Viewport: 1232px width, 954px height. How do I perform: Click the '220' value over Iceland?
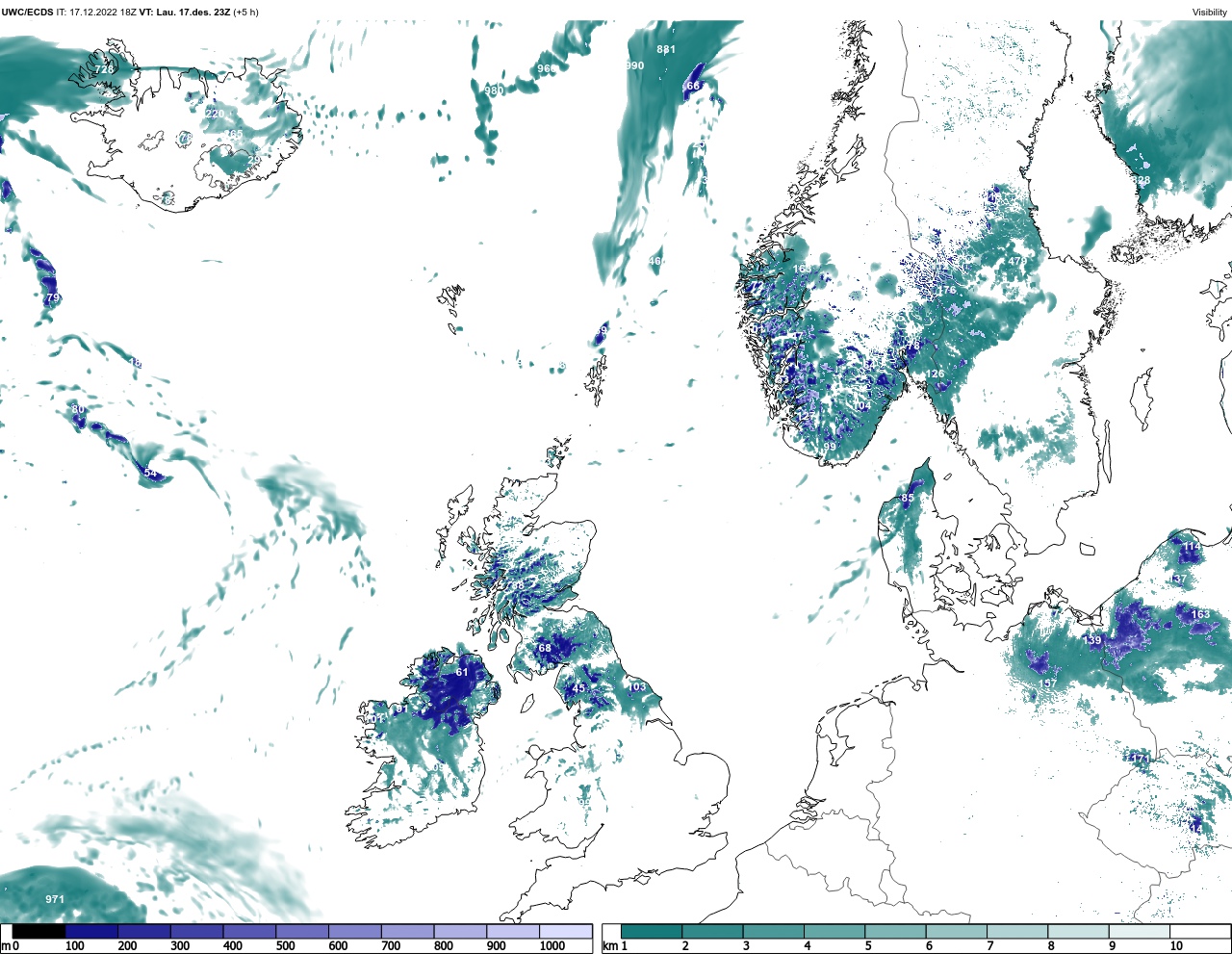pos(216,114)
